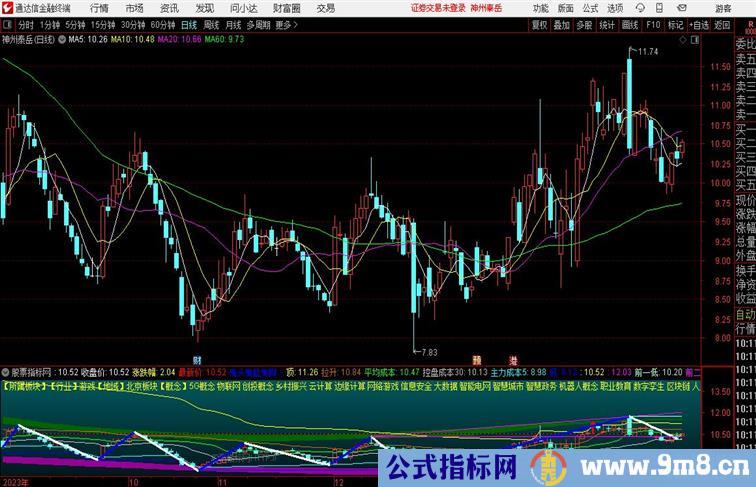Toggle 叠加 overlay mode
Viewport: 756px width, 487px height.
point(563,25)
